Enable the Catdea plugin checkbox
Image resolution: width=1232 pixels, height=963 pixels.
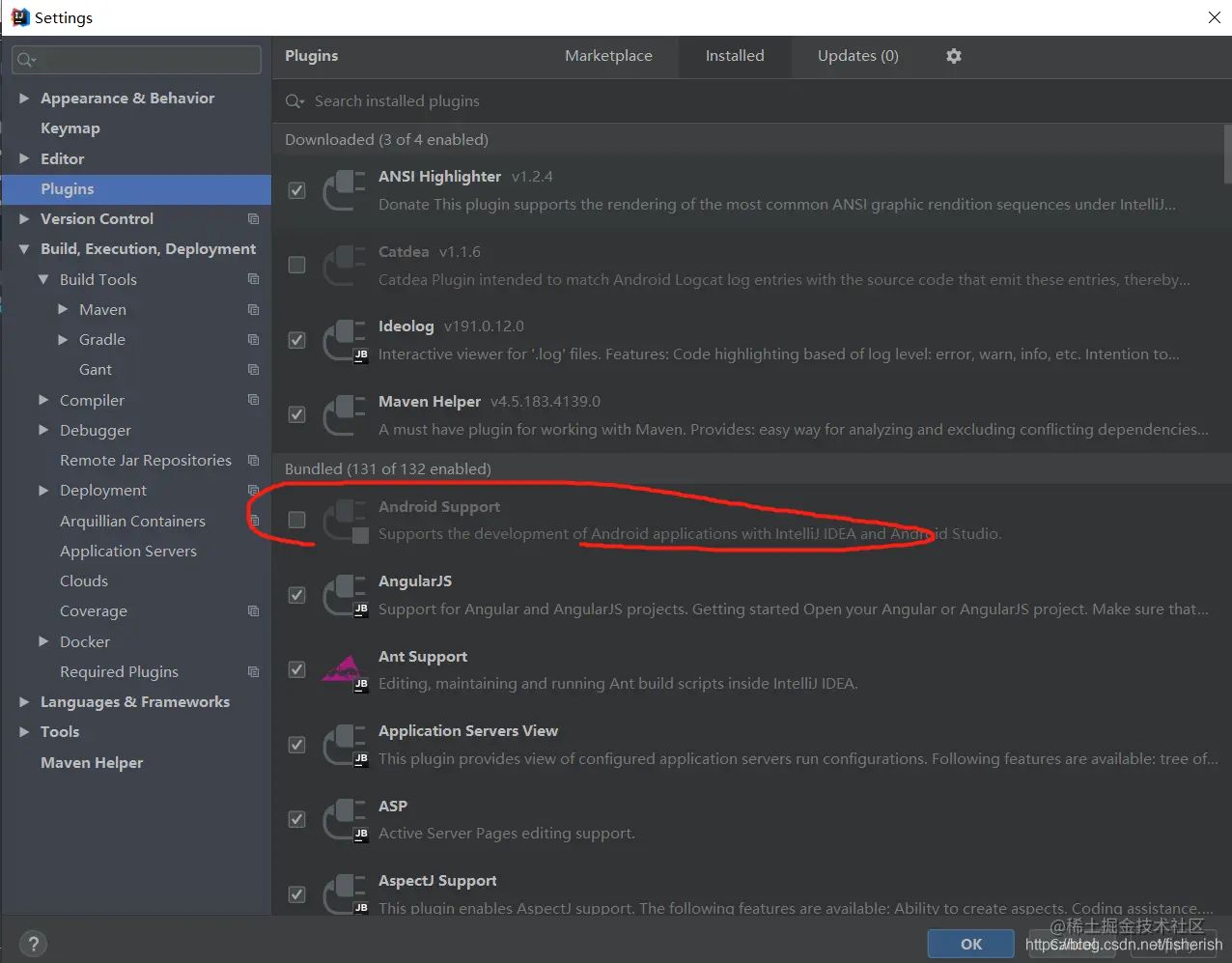pyautogui.click(x=297, y=265)
